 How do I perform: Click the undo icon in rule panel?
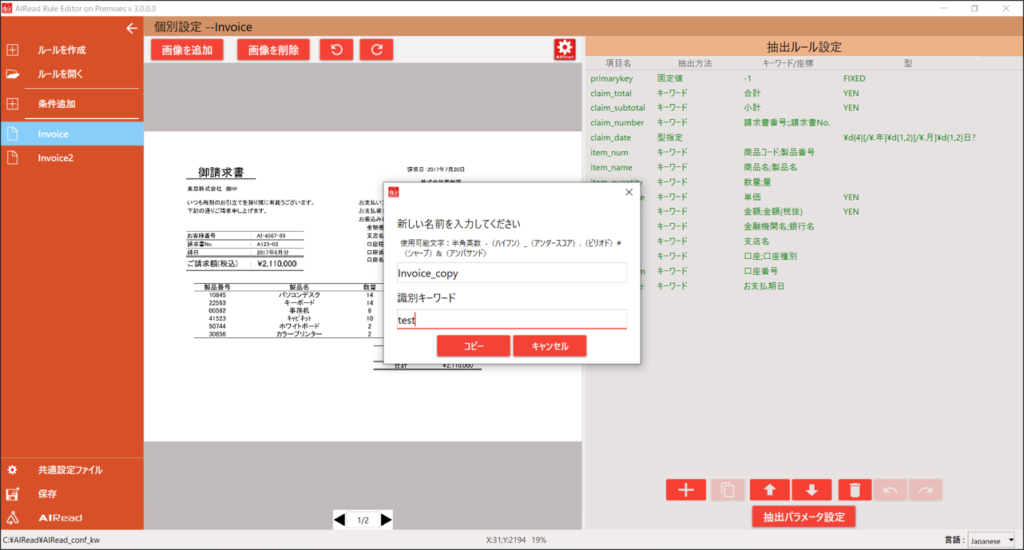[x=890, y=490]
